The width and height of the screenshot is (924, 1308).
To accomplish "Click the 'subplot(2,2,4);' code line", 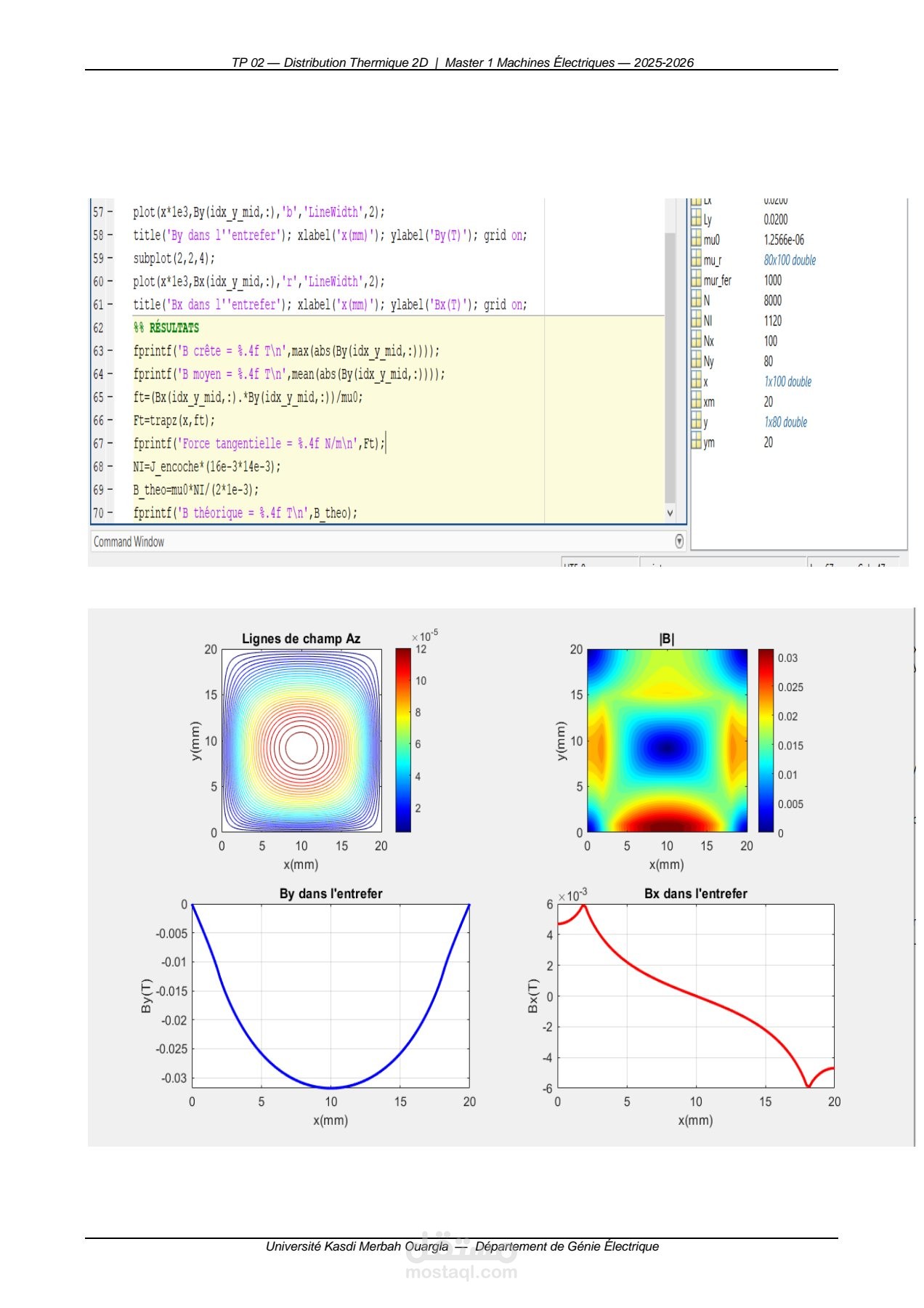I will (174, 258).
